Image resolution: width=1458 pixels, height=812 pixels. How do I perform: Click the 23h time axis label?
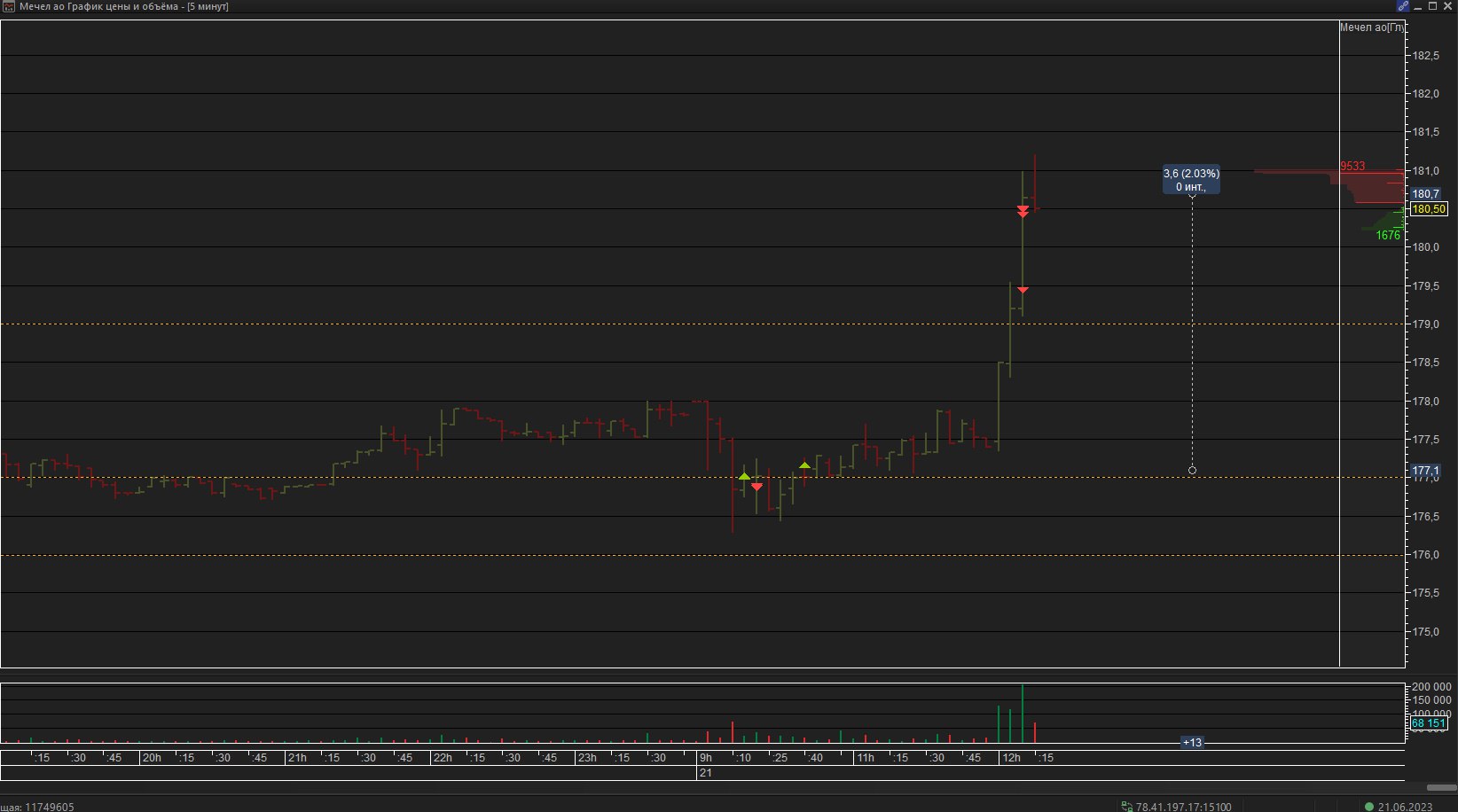click(x=587, y=758)
